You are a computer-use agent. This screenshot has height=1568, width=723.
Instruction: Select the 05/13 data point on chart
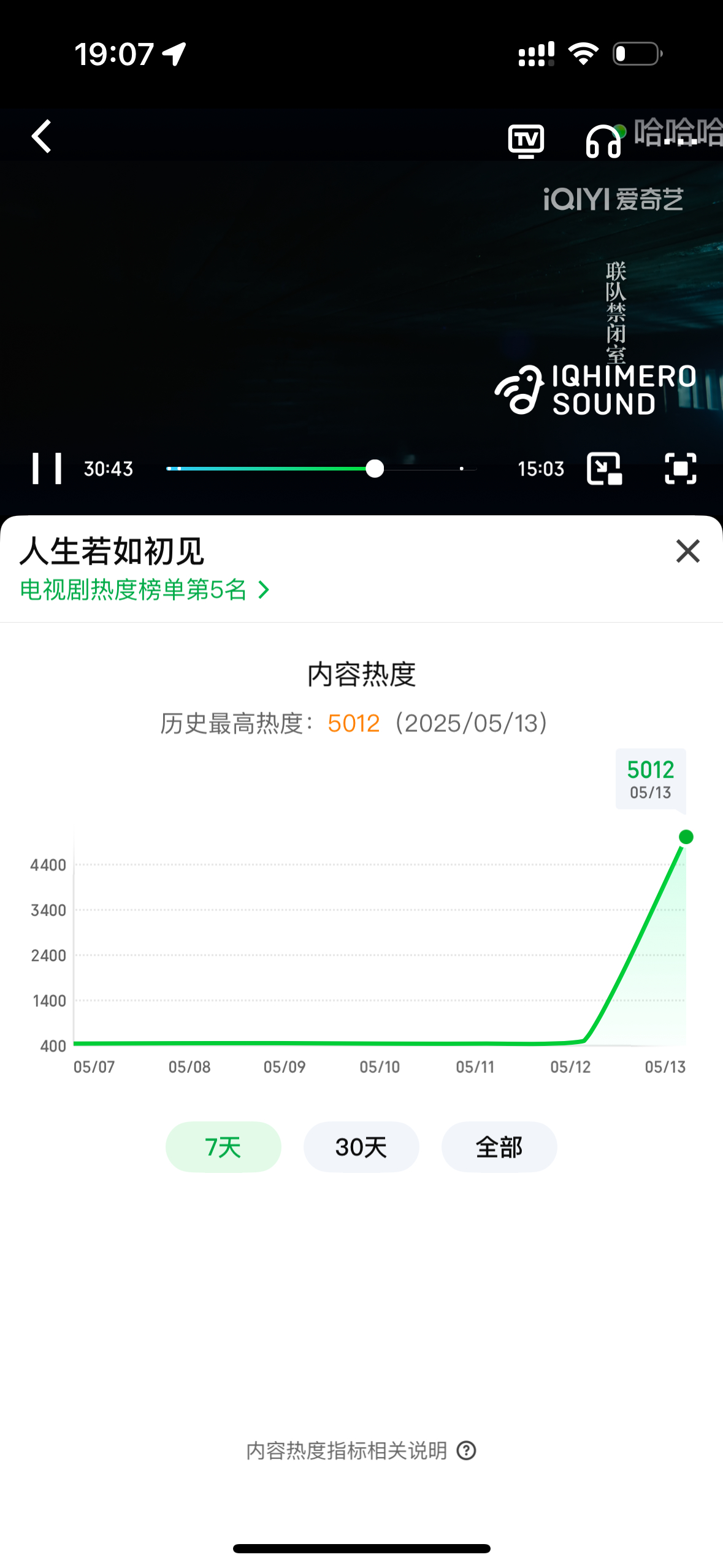(686, 837)
